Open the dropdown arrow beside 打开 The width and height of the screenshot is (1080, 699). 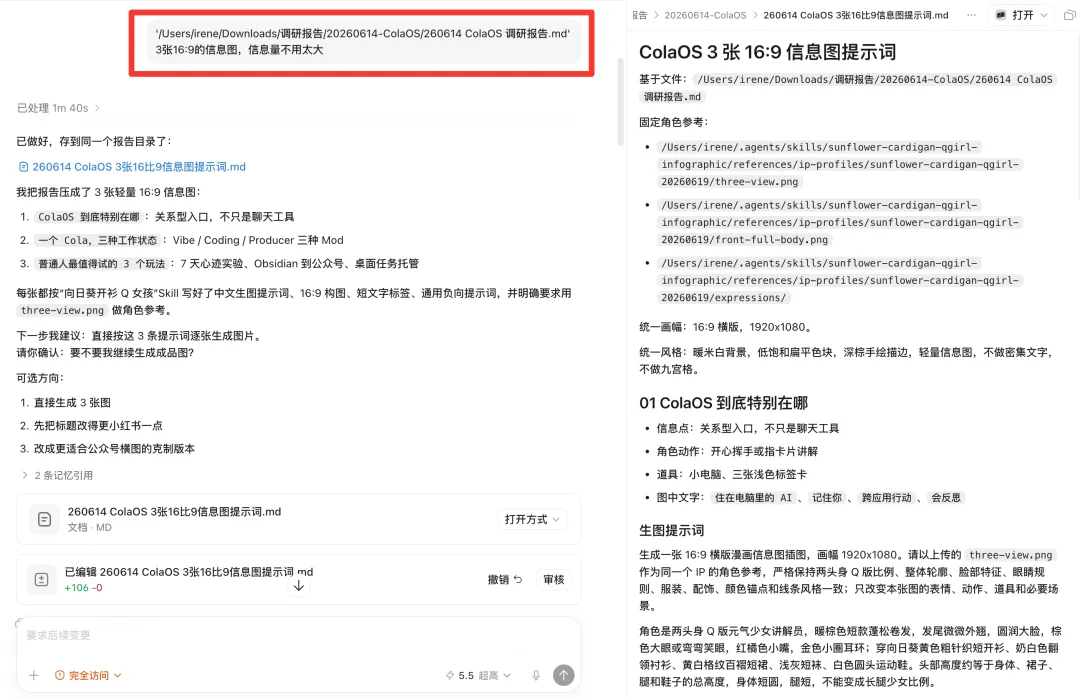tap(1044, 15)
